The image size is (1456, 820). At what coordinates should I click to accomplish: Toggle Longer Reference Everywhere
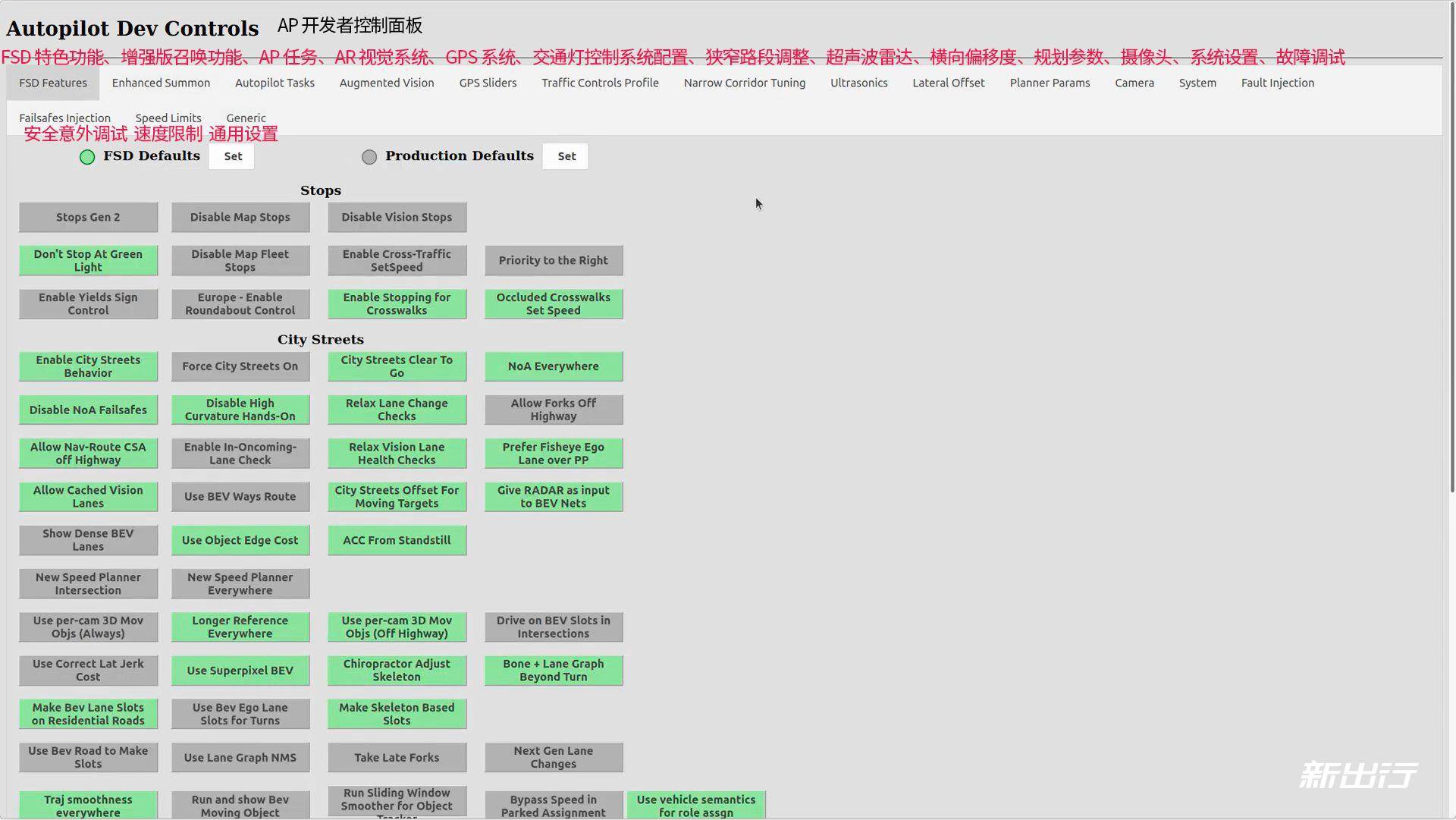coord(240,627)
